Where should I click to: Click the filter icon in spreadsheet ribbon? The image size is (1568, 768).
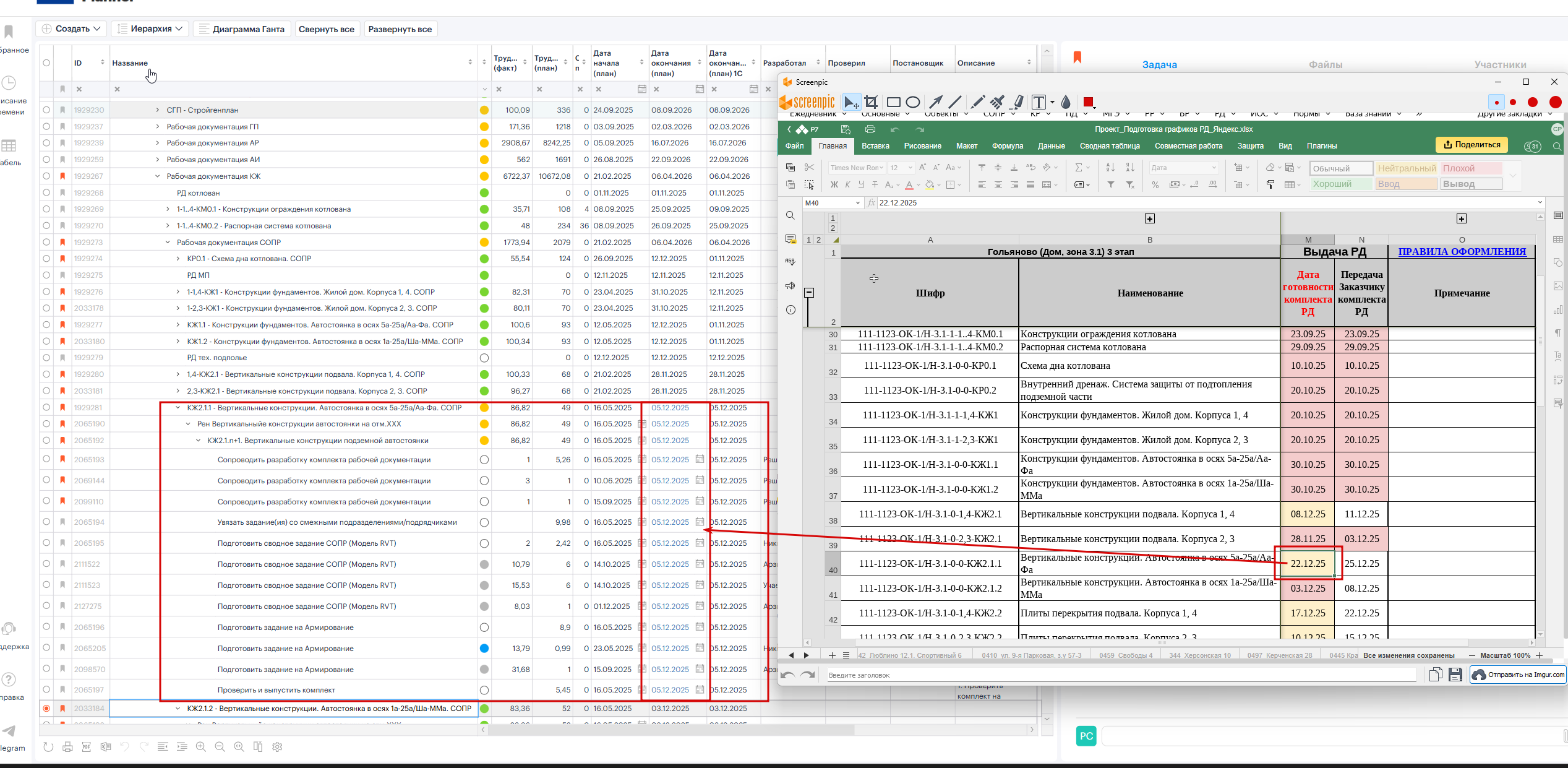coord(1111,184)
